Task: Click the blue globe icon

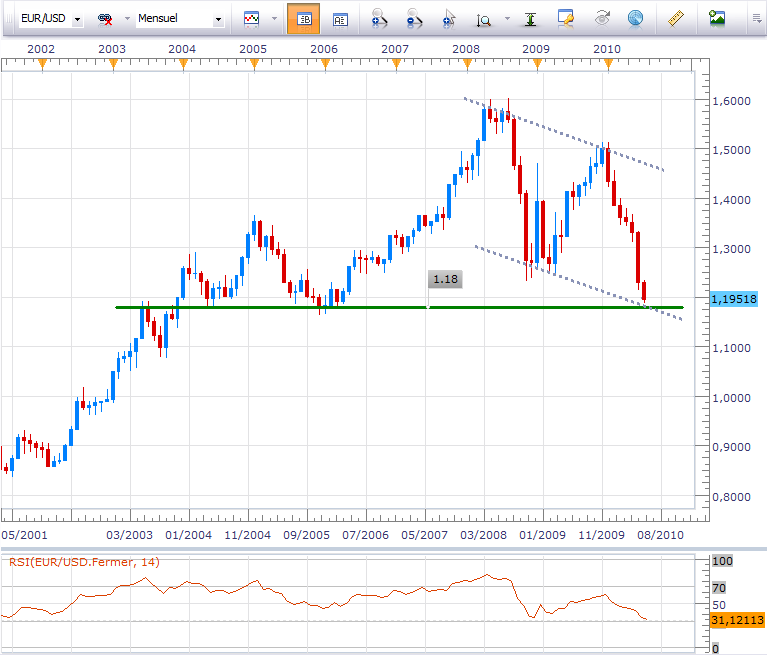Action: point(634,18)
